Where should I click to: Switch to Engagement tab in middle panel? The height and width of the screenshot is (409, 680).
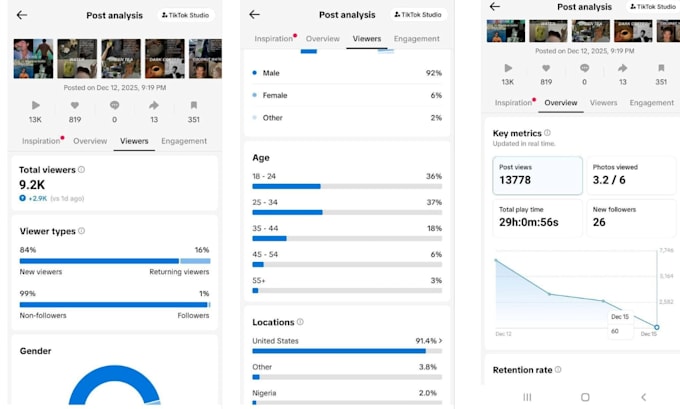(x=417, y=39)
